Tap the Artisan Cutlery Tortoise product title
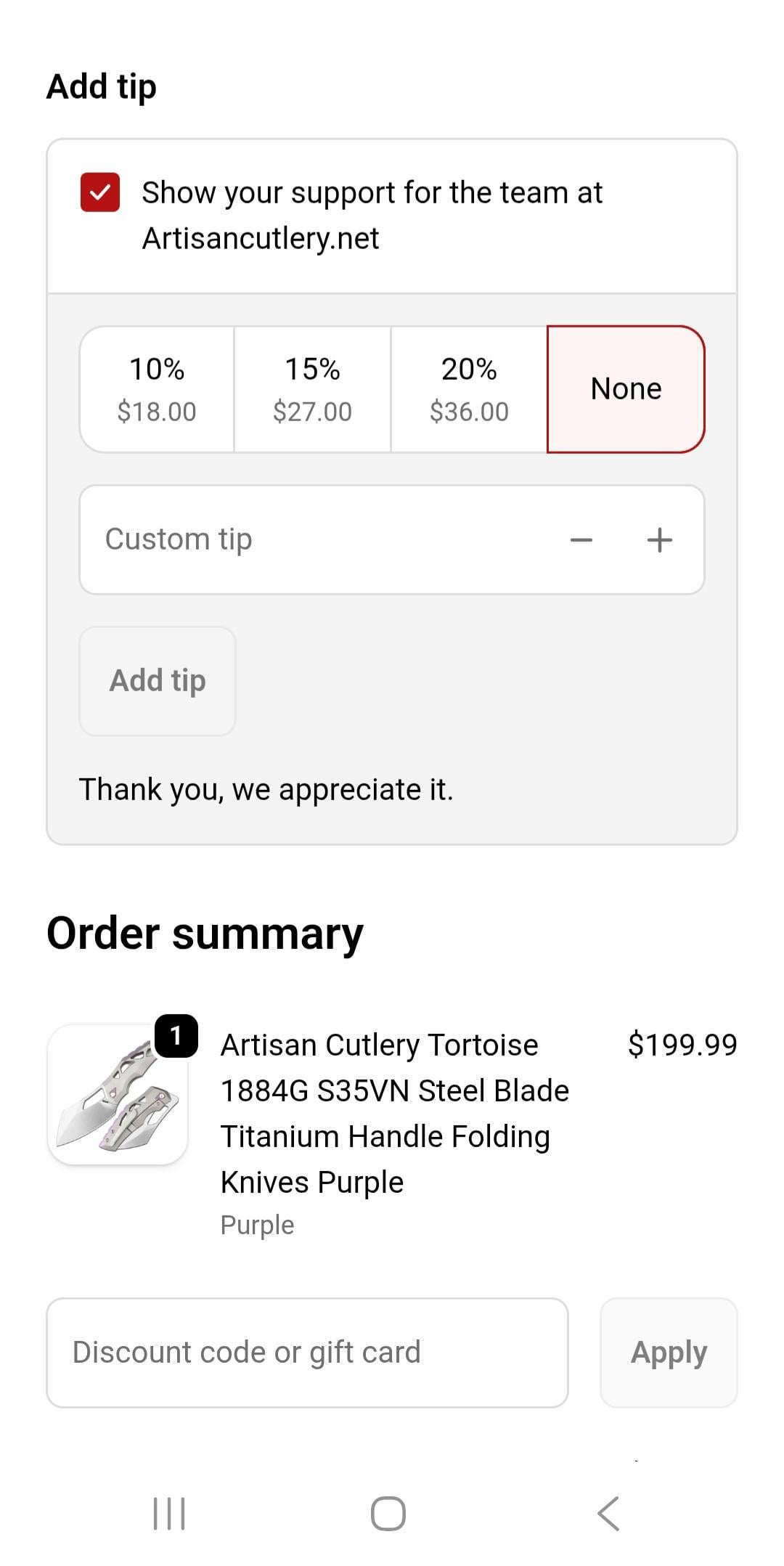The width and height of the screenshot is (784, 1566). tap(394, 1113)
